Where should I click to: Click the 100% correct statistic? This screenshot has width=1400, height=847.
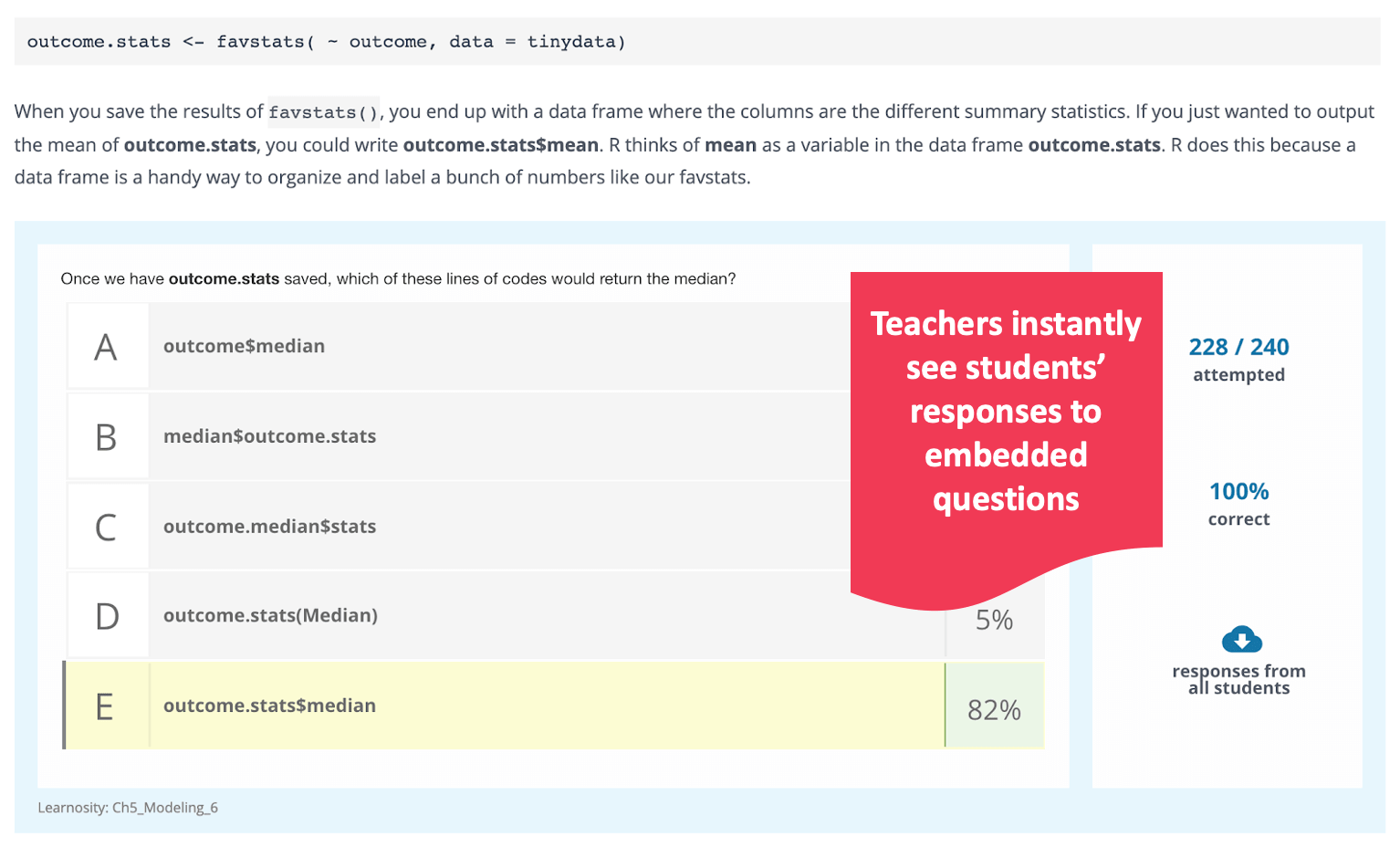point(1238,504)
